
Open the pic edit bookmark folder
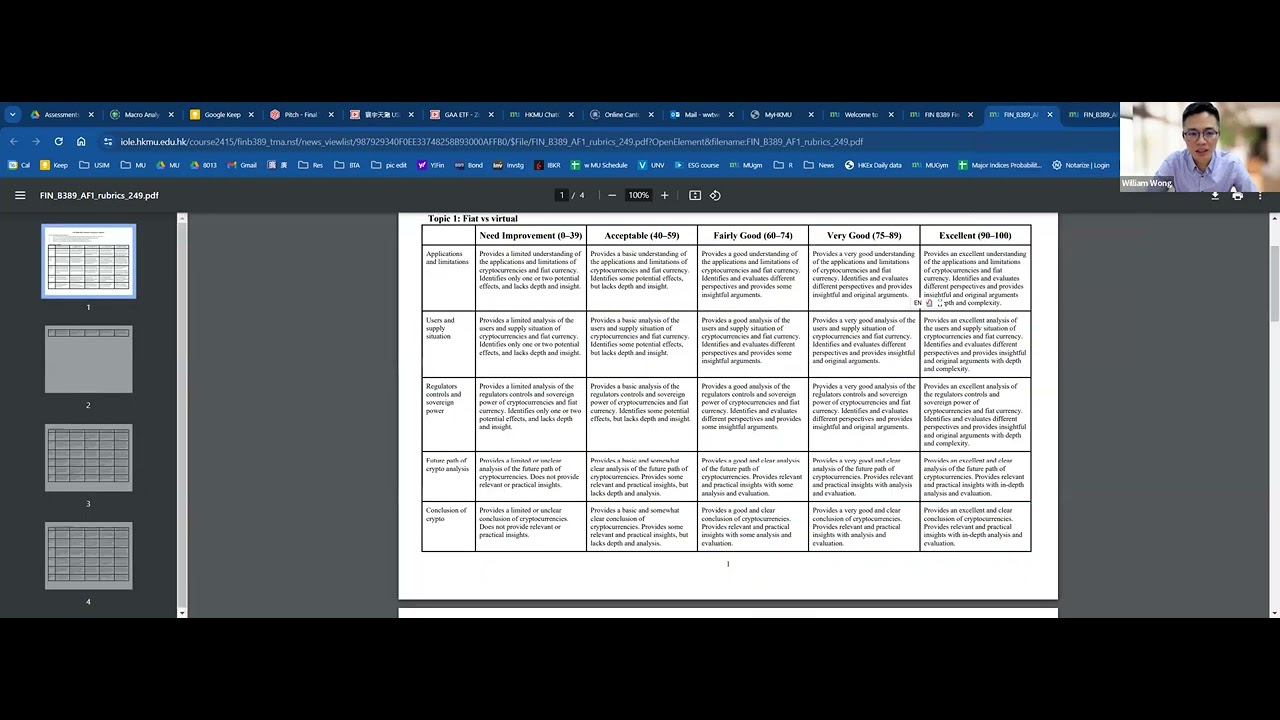pos(389,165)
